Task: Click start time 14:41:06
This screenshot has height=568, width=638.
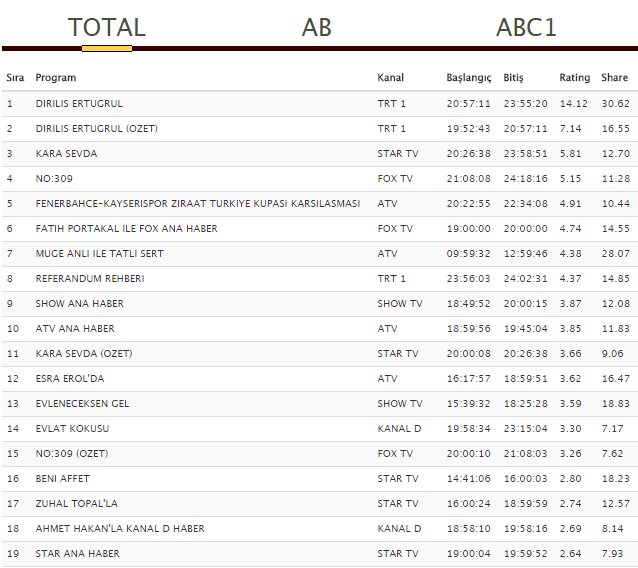Action: point(469,478)
